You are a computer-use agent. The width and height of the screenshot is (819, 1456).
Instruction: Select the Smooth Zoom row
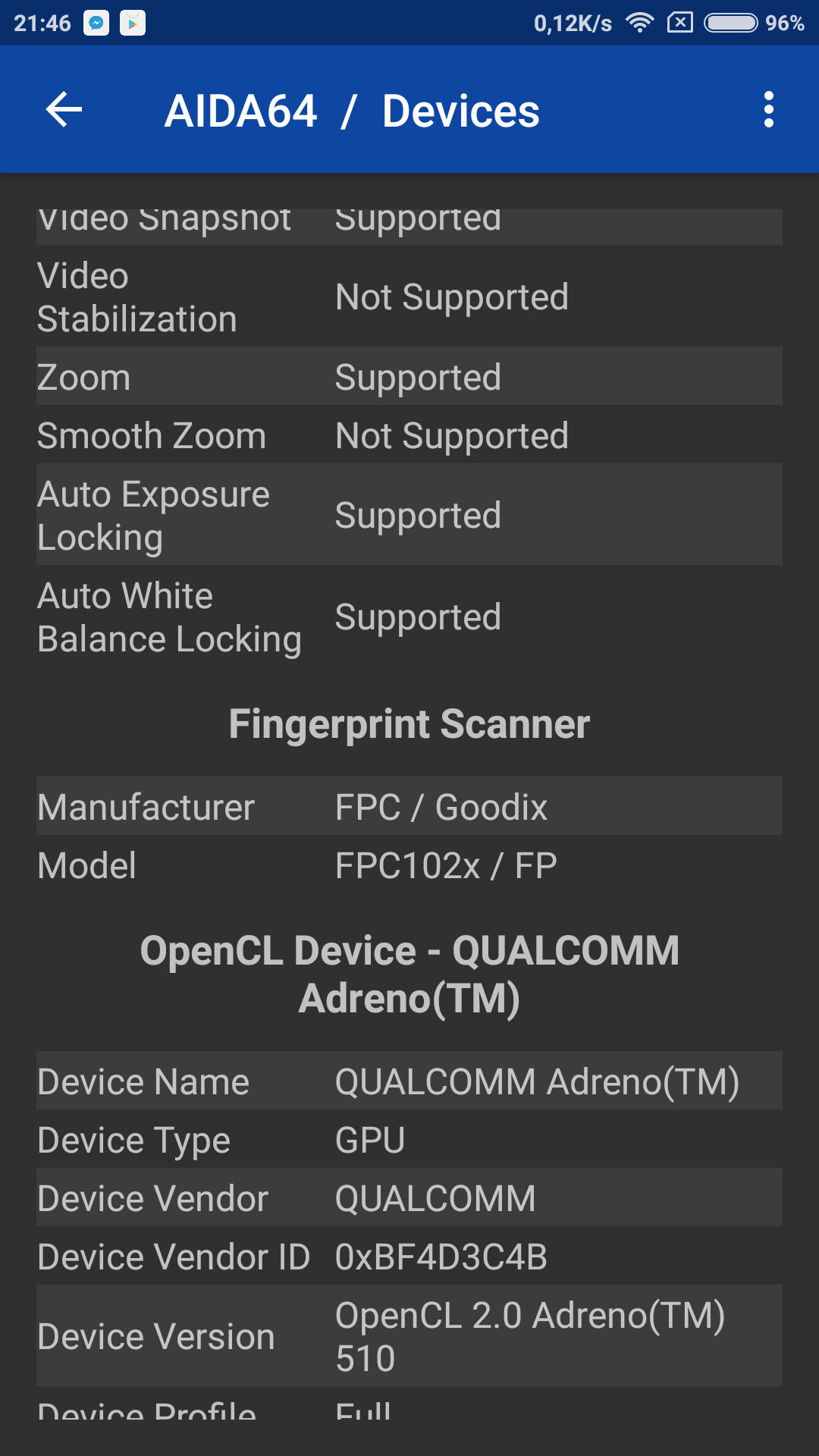[409, 436]
